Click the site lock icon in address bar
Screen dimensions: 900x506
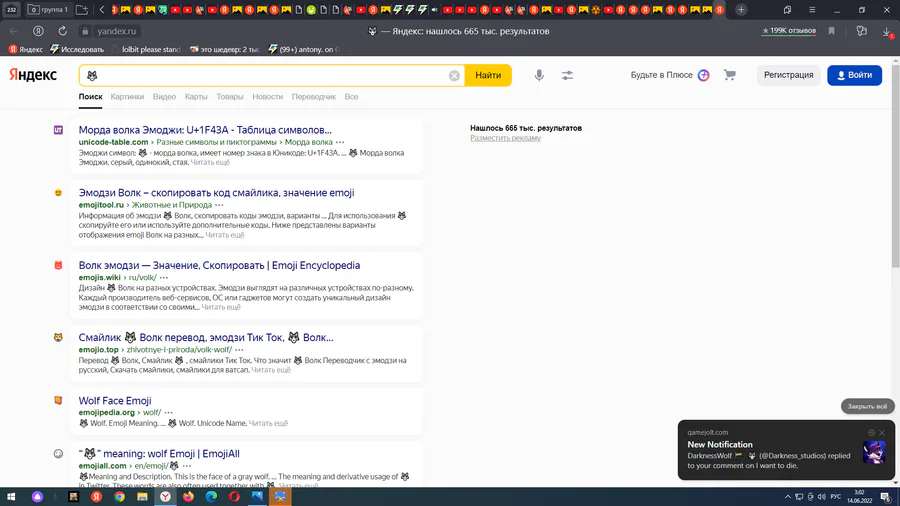tap(85, 31)
